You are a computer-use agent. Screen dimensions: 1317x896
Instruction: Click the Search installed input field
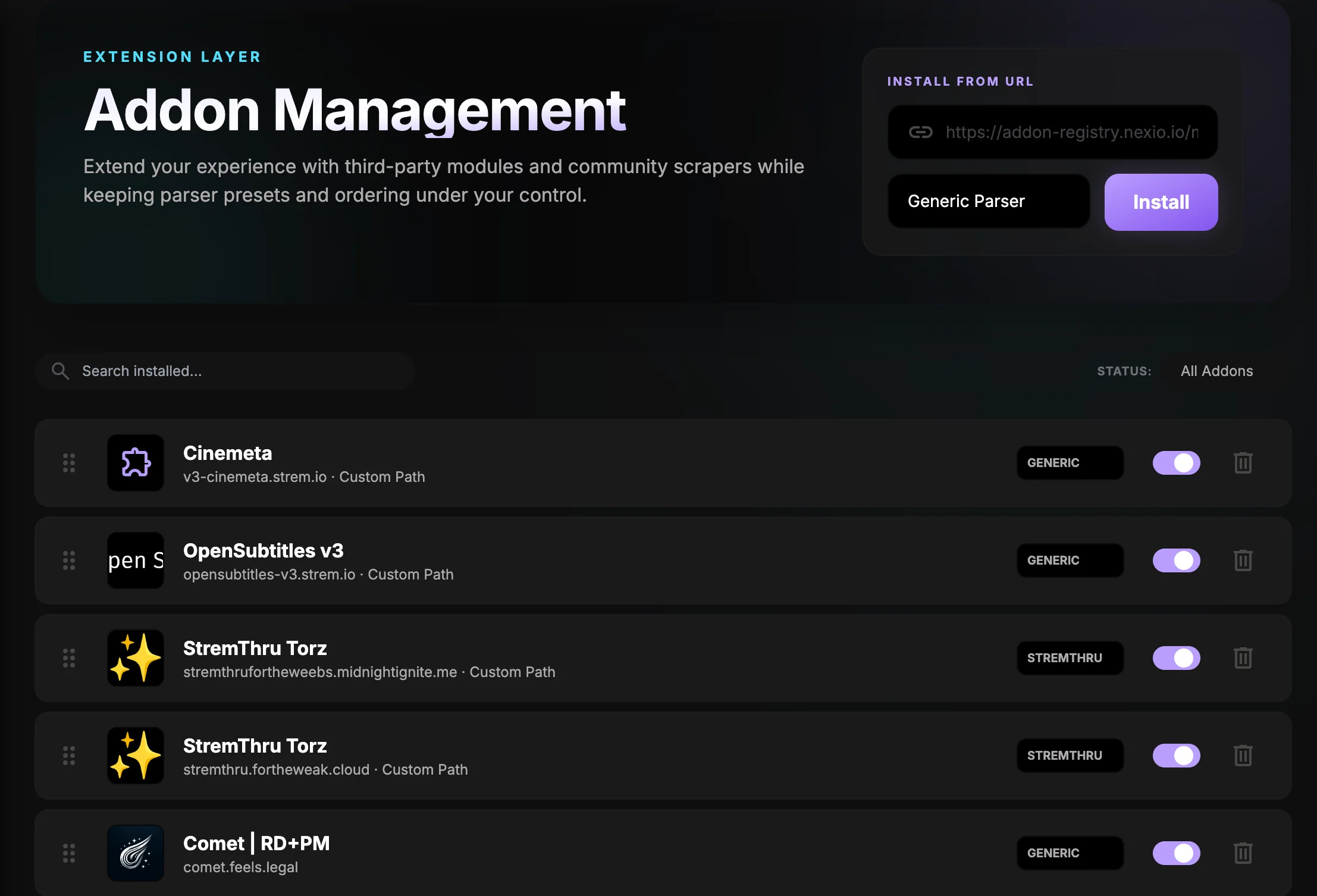pos(226,371)
